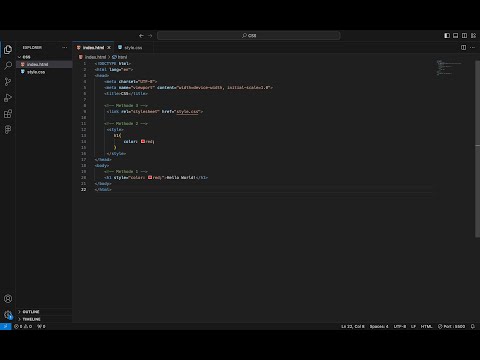Click Port : 5500 Live Server status
This screenshot has height=360, width=480.
coord(451,326)
